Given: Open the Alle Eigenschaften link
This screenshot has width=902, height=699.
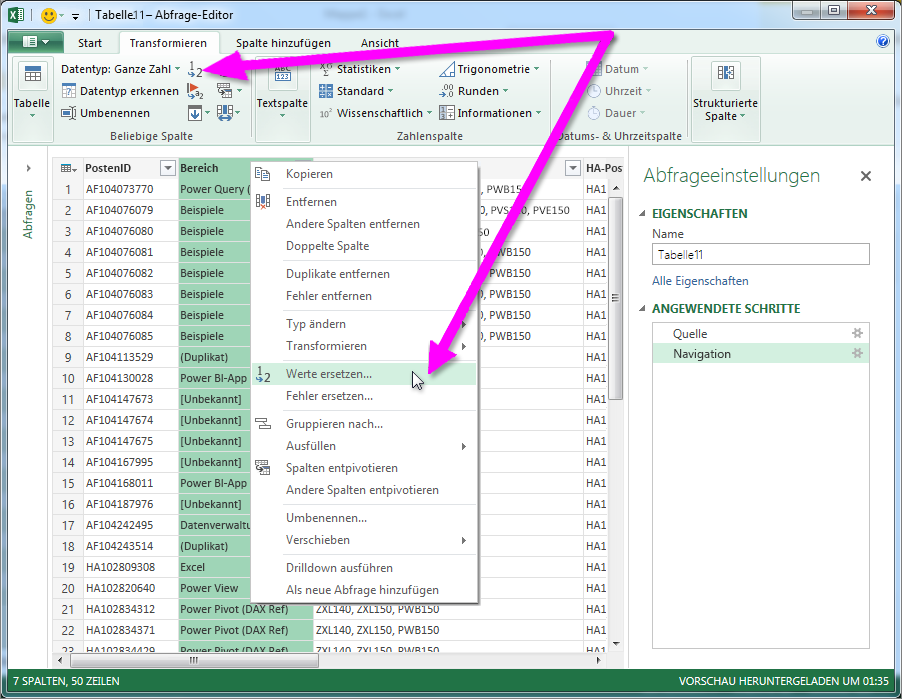Looking at the screenshot, I should [x=700, y=281].
